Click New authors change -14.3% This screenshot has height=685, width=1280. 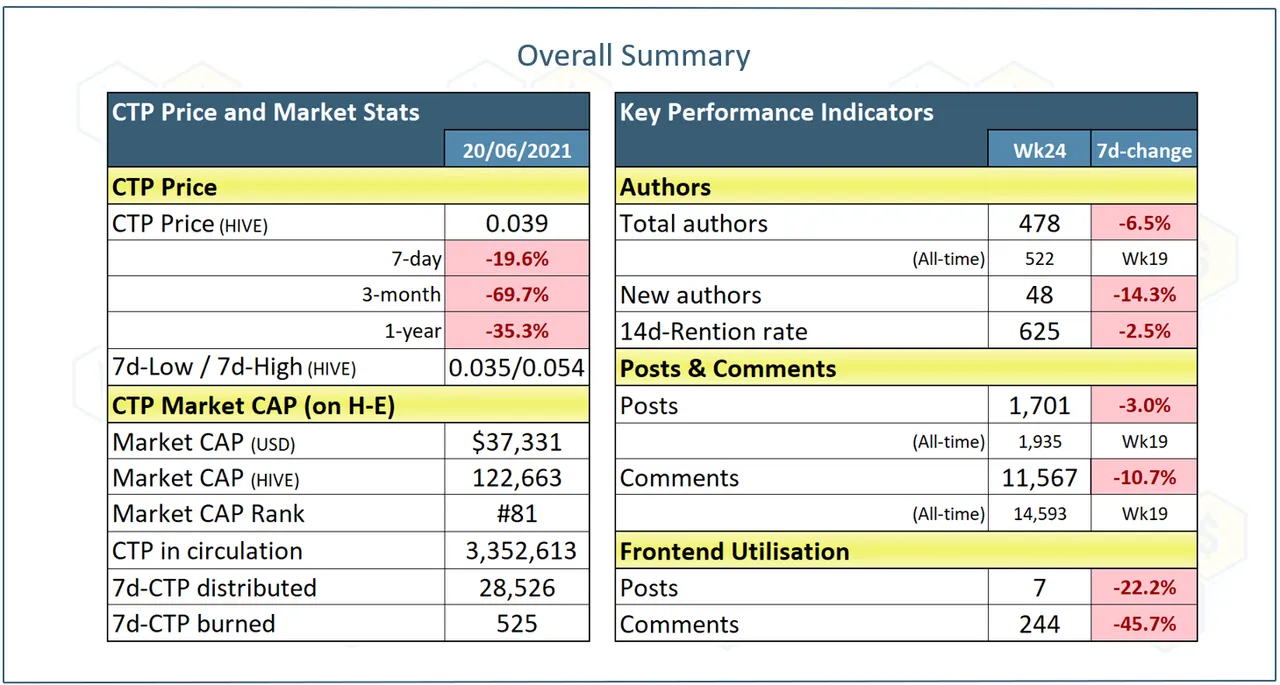(1143, 295)
